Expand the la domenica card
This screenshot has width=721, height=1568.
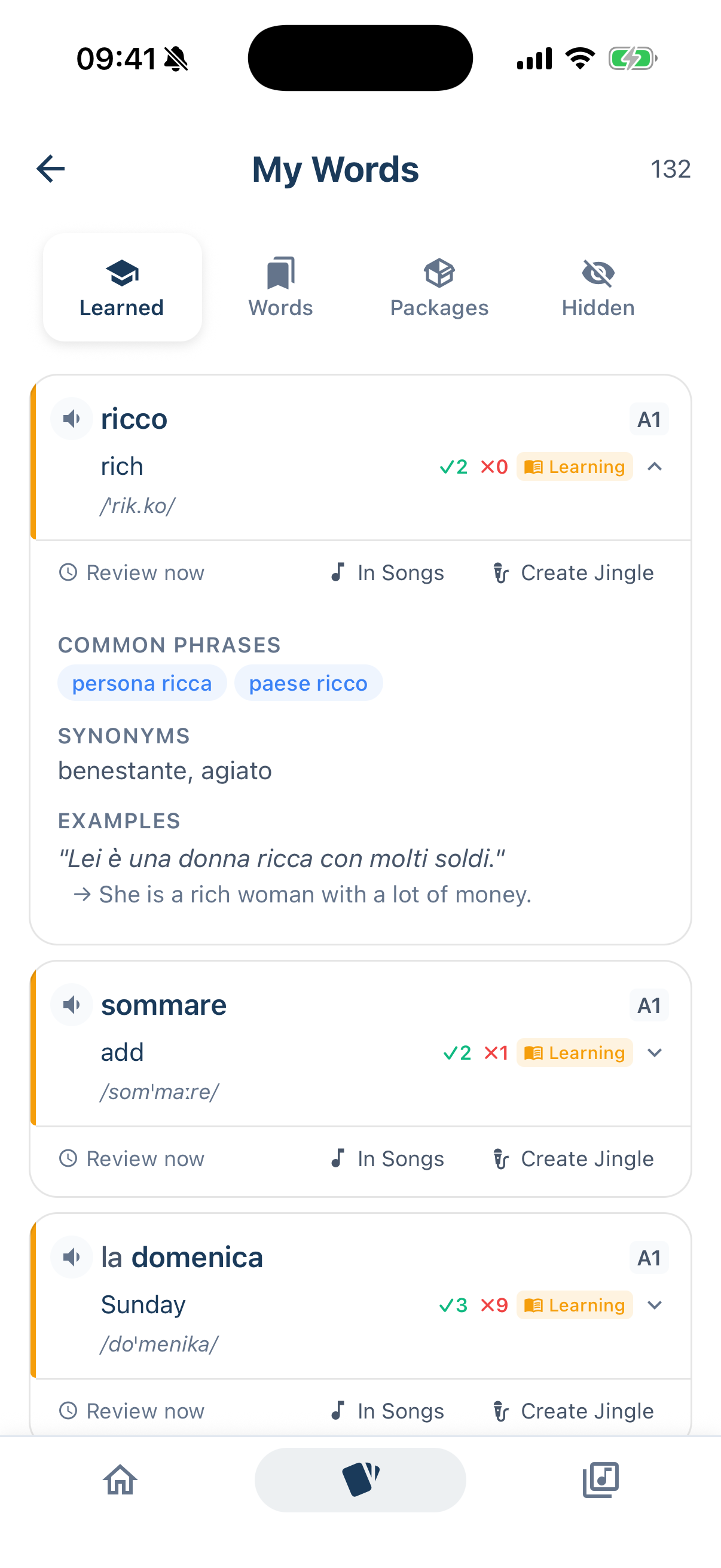654,1305
